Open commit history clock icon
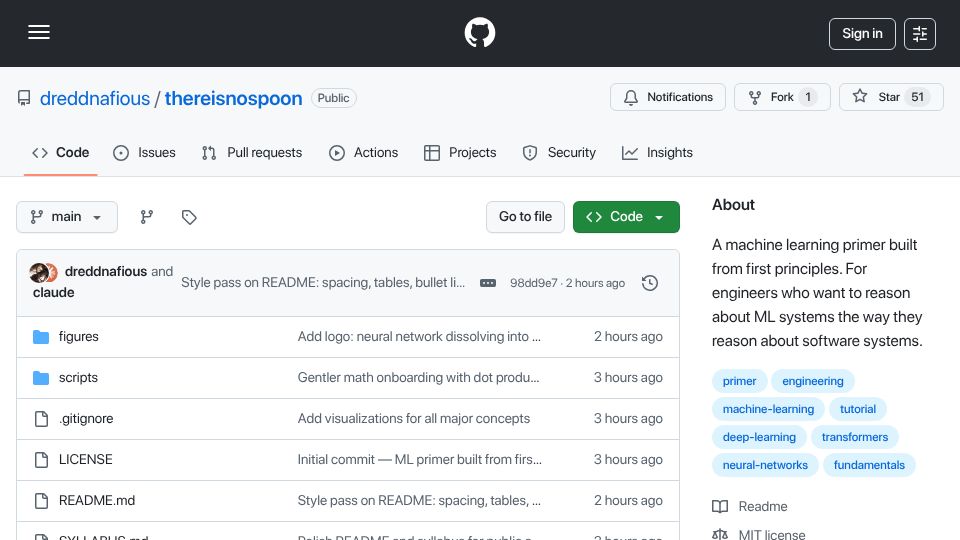The width and height of the screenshot is (960, 540). tap(650, 283)
